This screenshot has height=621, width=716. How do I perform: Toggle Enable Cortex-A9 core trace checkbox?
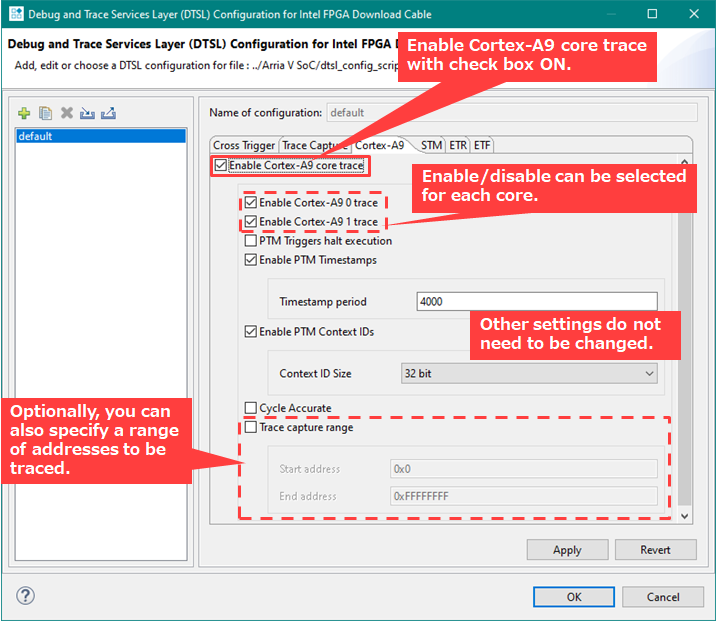pyautogui.click(x=221, y=166)
